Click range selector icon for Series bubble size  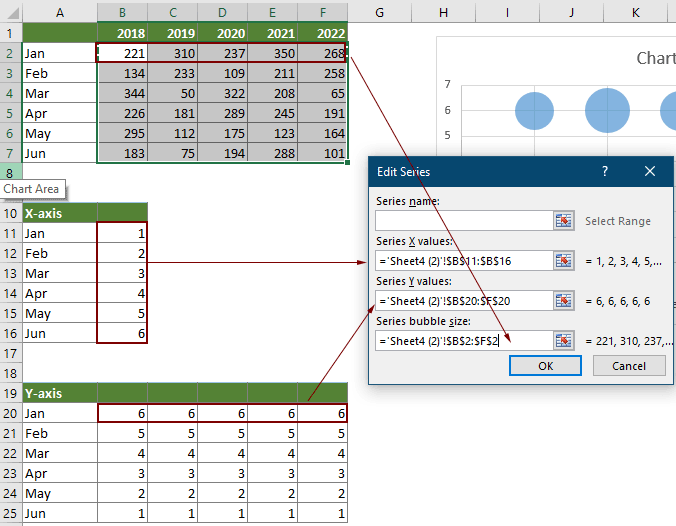pos(563,341)
